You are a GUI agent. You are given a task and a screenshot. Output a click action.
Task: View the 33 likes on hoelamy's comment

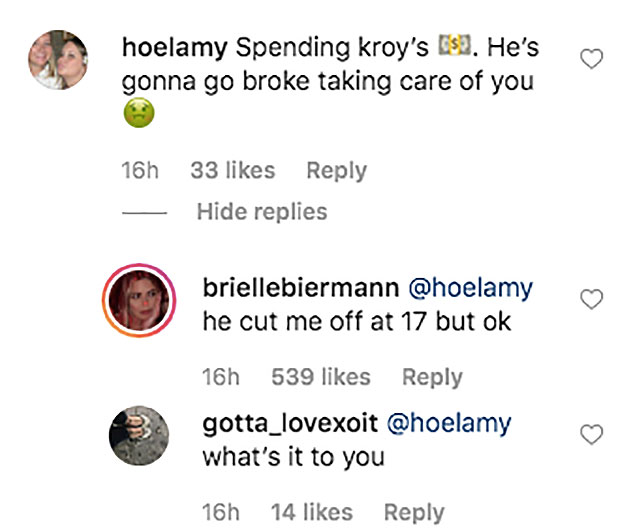(x=232, y=171)
